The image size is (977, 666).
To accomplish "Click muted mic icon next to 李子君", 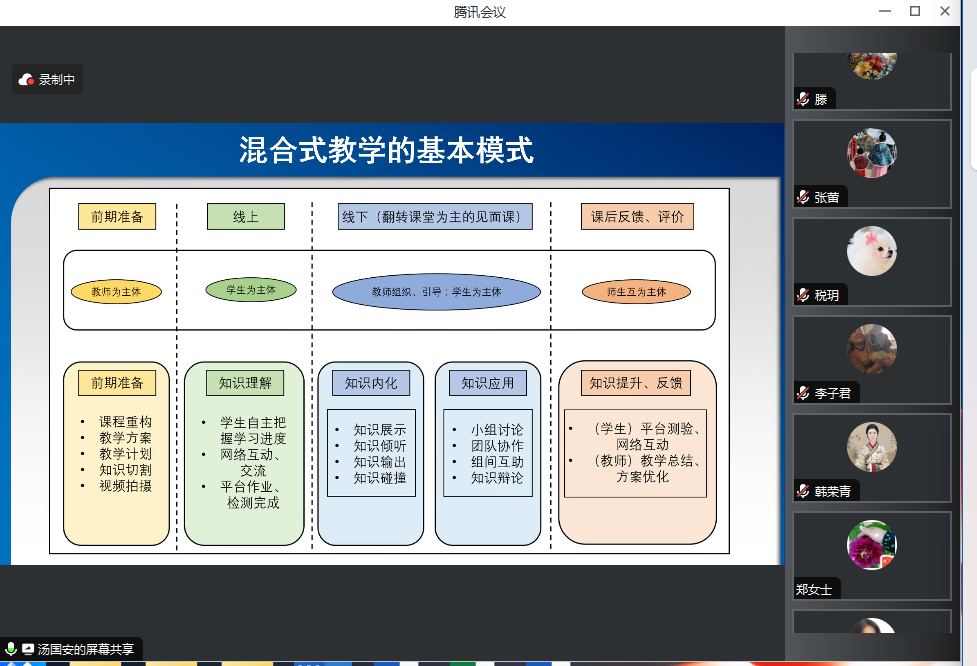I will 803,393.
